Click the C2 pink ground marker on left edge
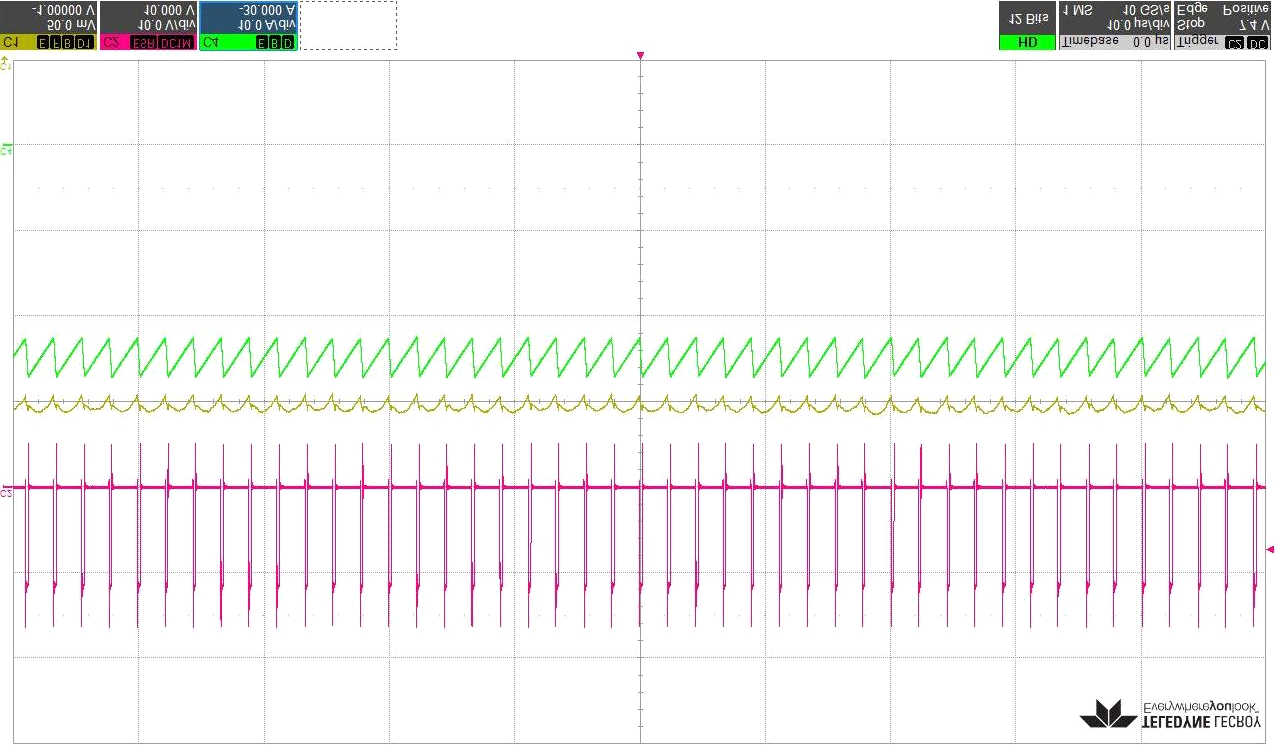Screen dimensions: 1276x746 click(x=6, y=491)
